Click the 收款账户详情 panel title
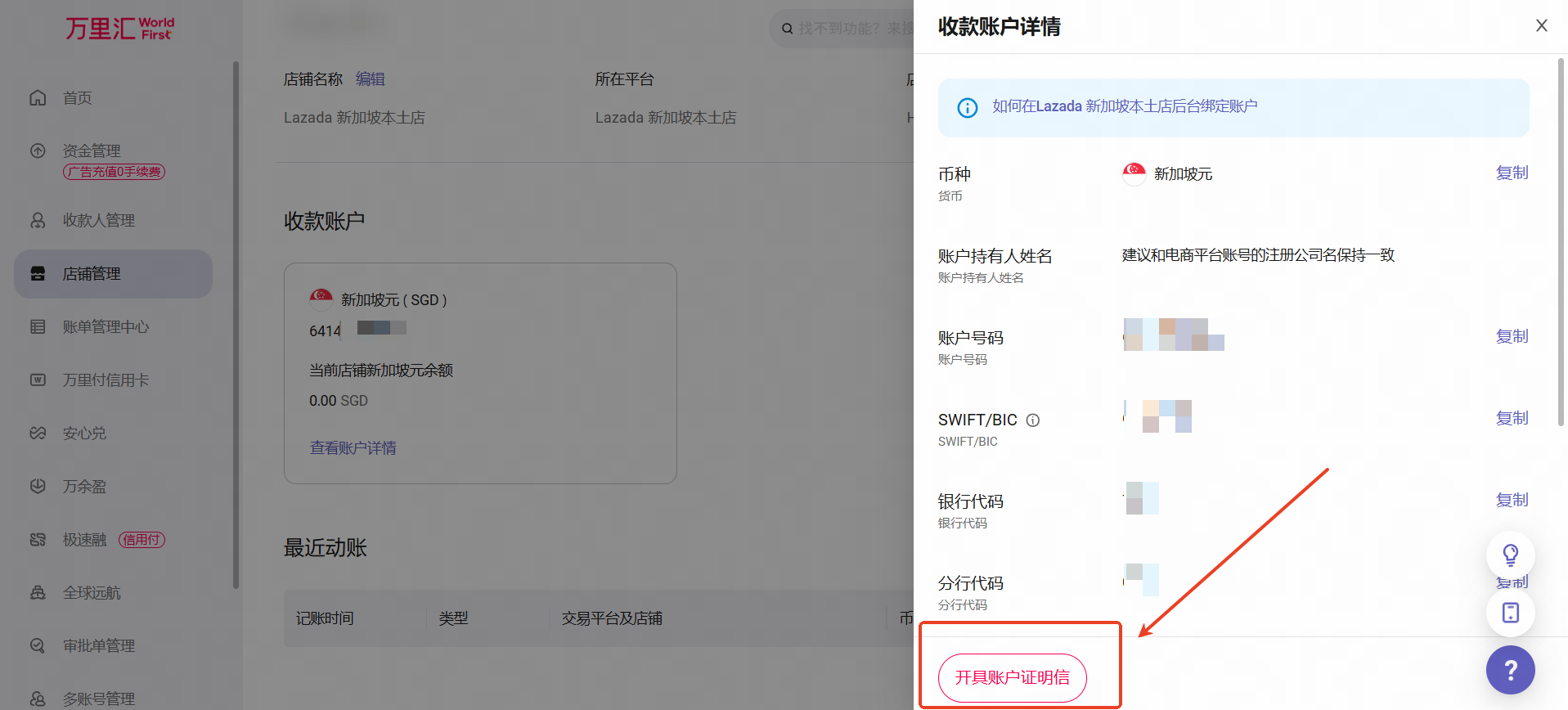The width and height of the screenshot is (1568, 710). [x=999, y=27]
